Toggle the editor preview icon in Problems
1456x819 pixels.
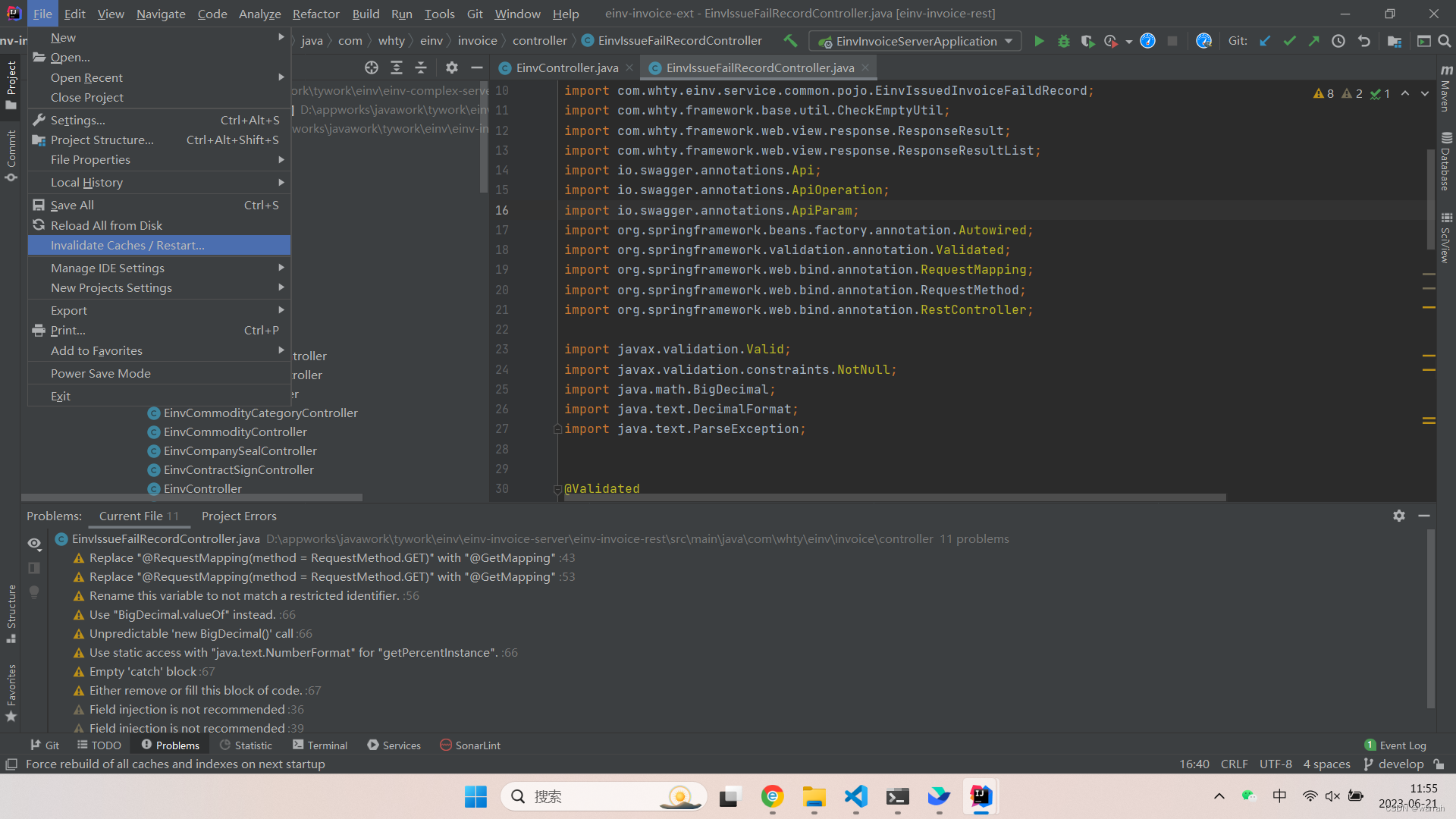34,567
